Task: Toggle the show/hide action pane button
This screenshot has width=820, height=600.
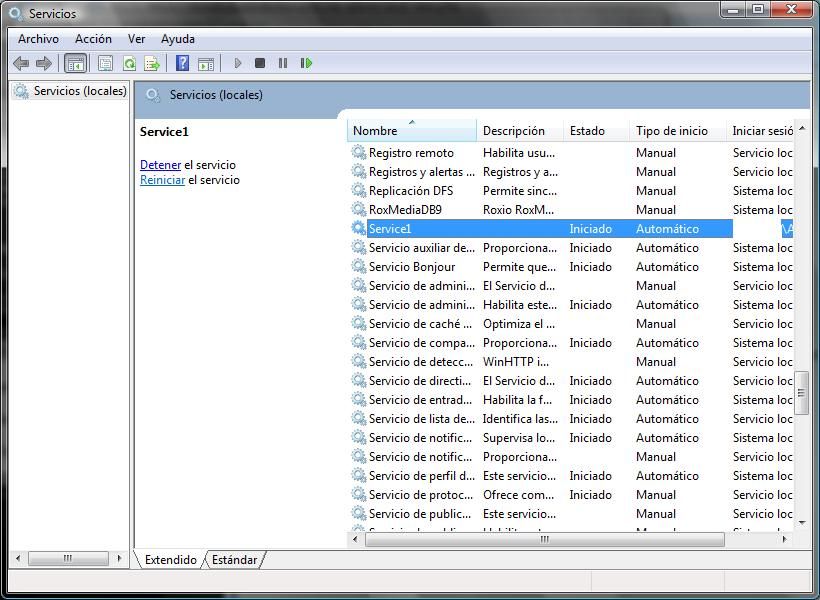Action: click(x=206, y=63)
